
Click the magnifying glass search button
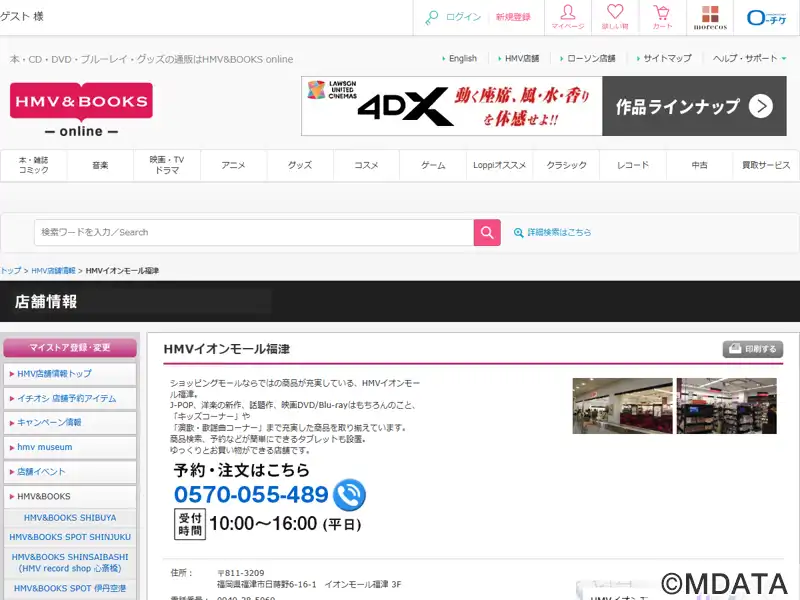click(486, 232)
